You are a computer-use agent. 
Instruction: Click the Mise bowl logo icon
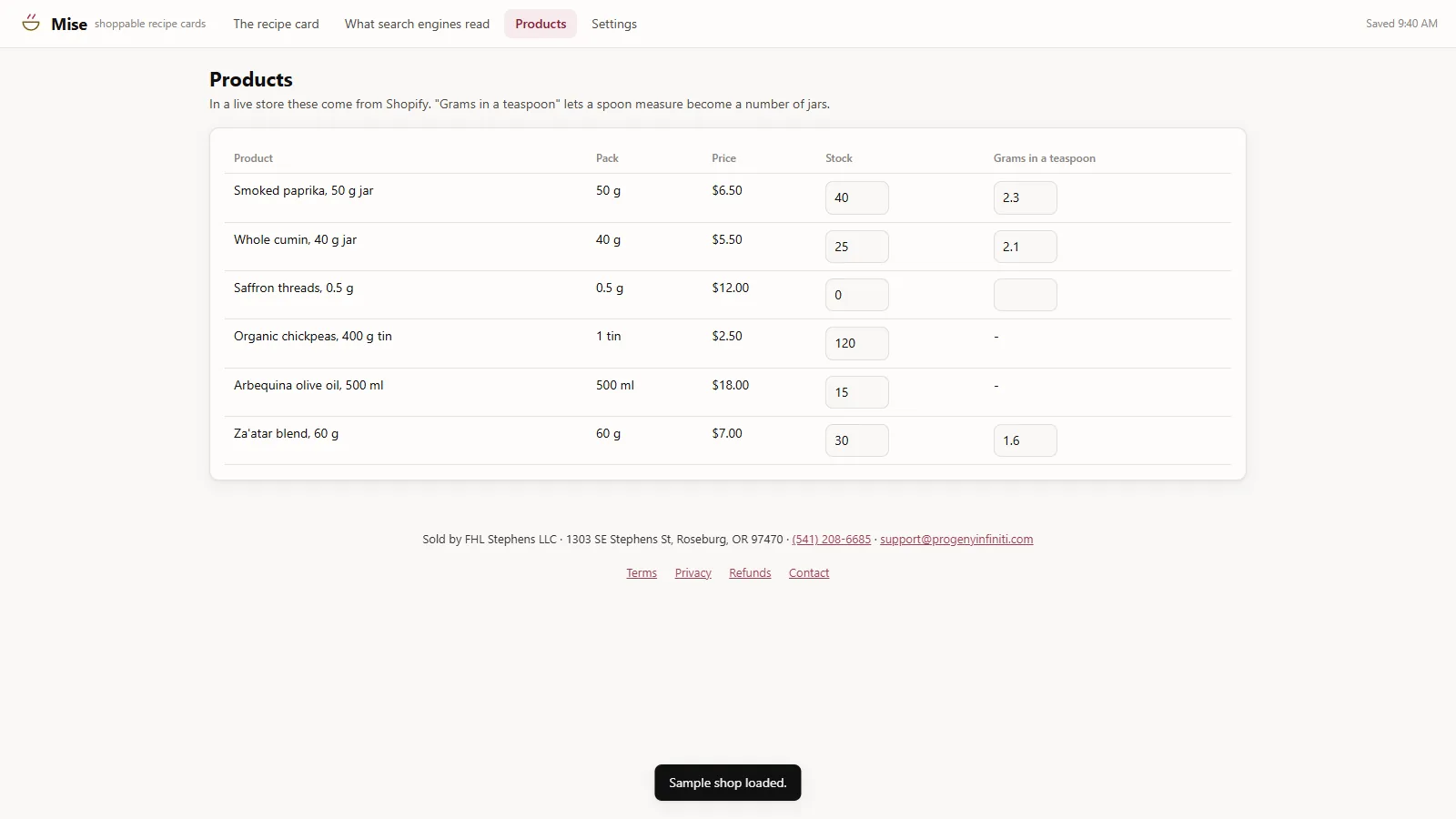[31, 23]
